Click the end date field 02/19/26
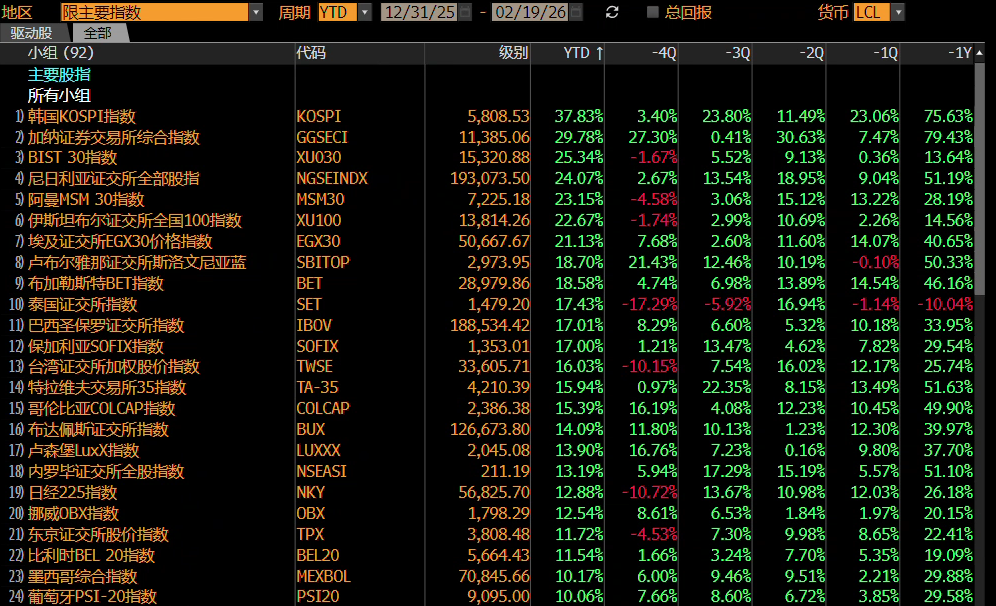This screenshot has height=606, width=996. 531,12
